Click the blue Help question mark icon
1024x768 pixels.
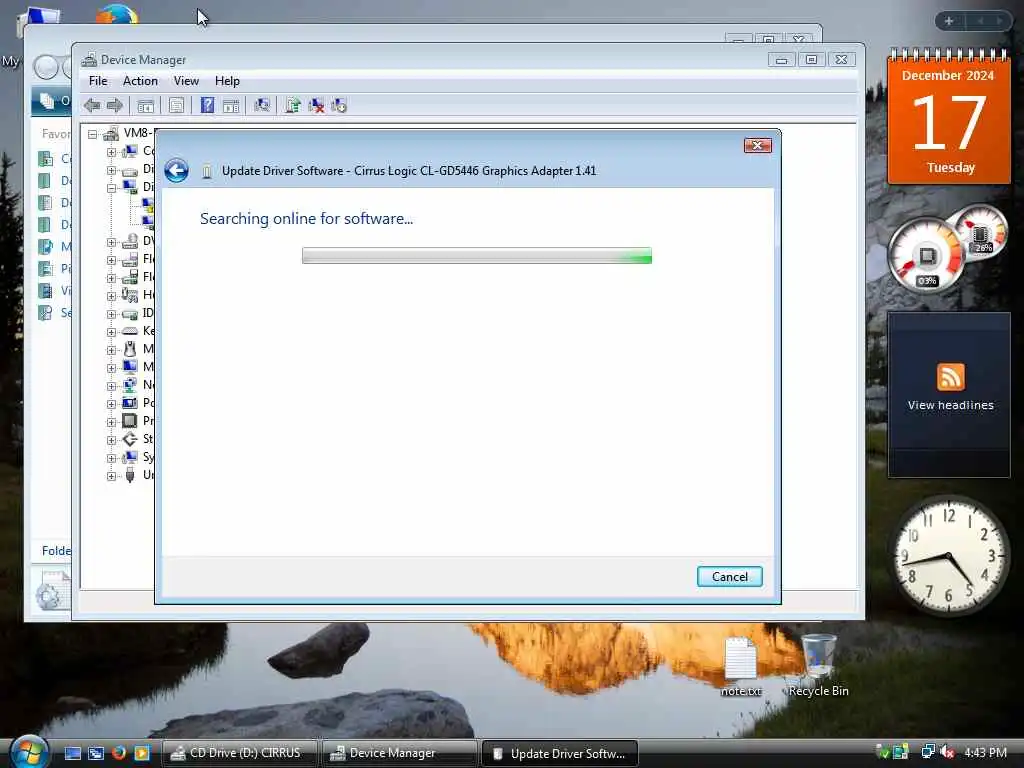(207, 105)
